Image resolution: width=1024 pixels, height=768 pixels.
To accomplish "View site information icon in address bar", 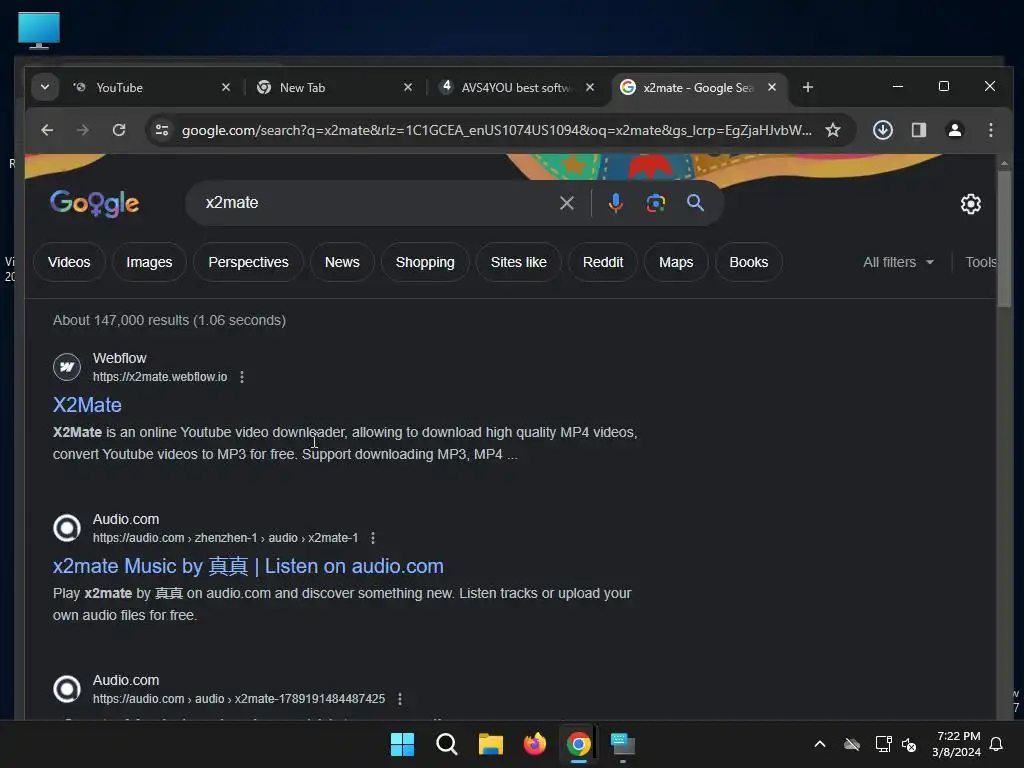I will click(x=162, y=130).
